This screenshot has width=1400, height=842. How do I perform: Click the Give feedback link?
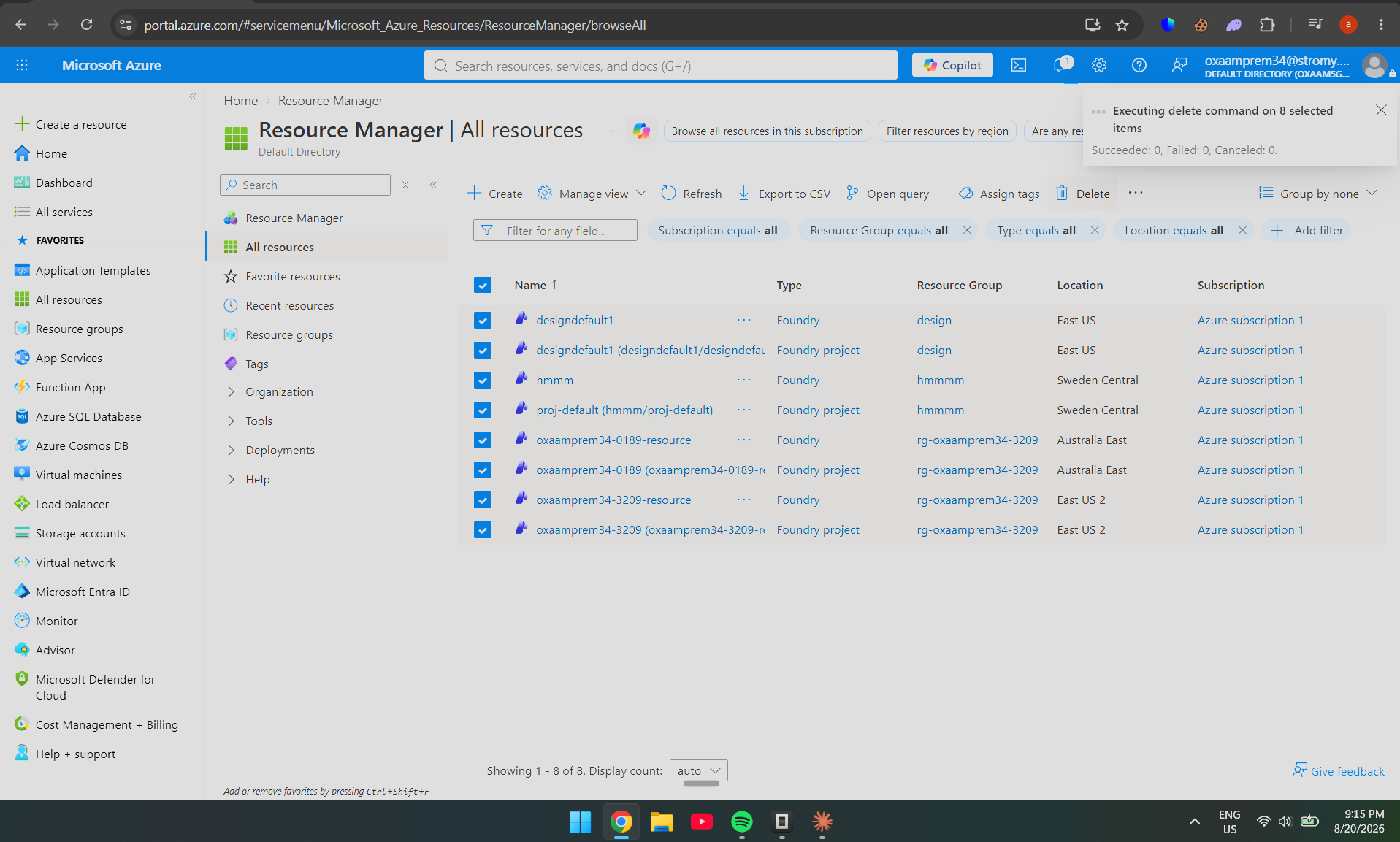[1339, 771]
